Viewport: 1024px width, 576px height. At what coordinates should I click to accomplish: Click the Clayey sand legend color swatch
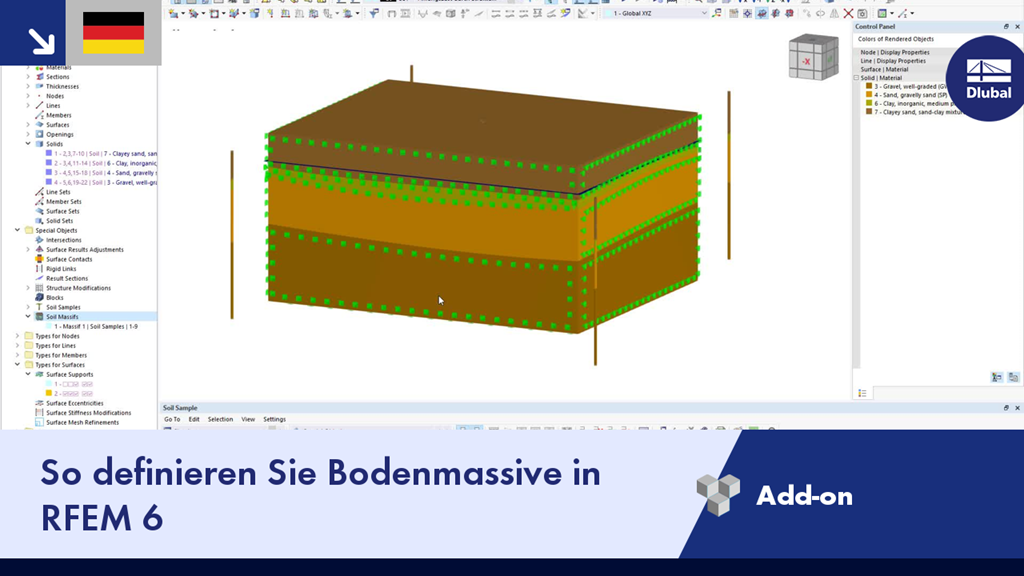coord(869,112)
